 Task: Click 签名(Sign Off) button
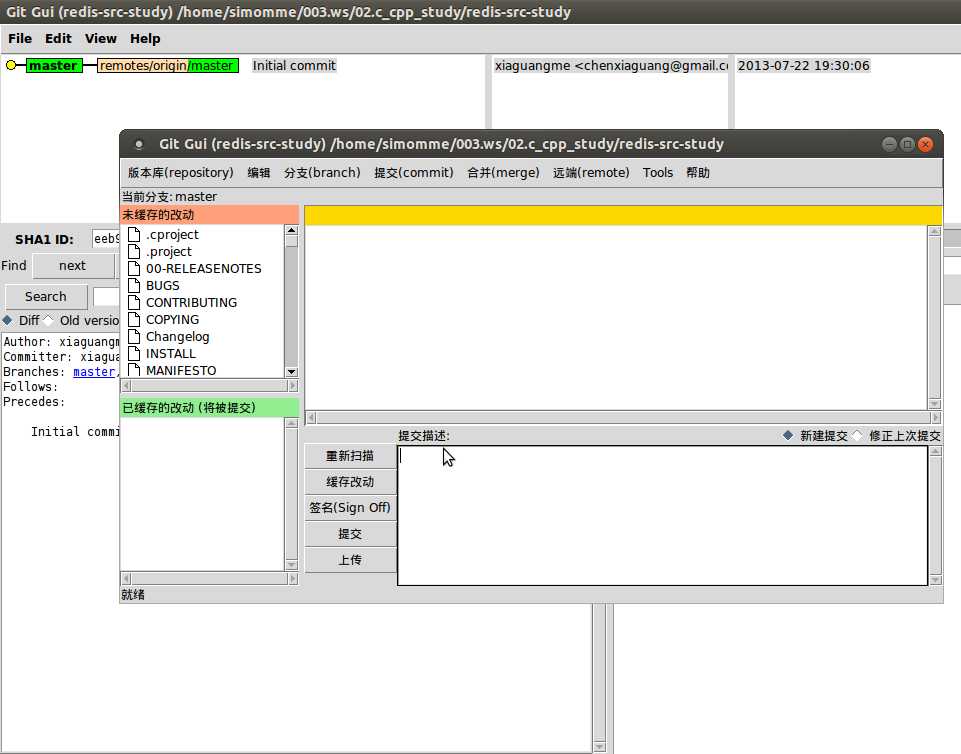tap(350, 508)
